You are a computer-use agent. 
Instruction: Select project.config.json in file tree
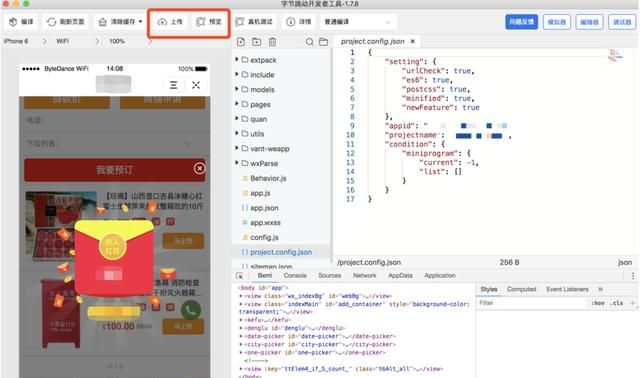click(x=281, y=252)
